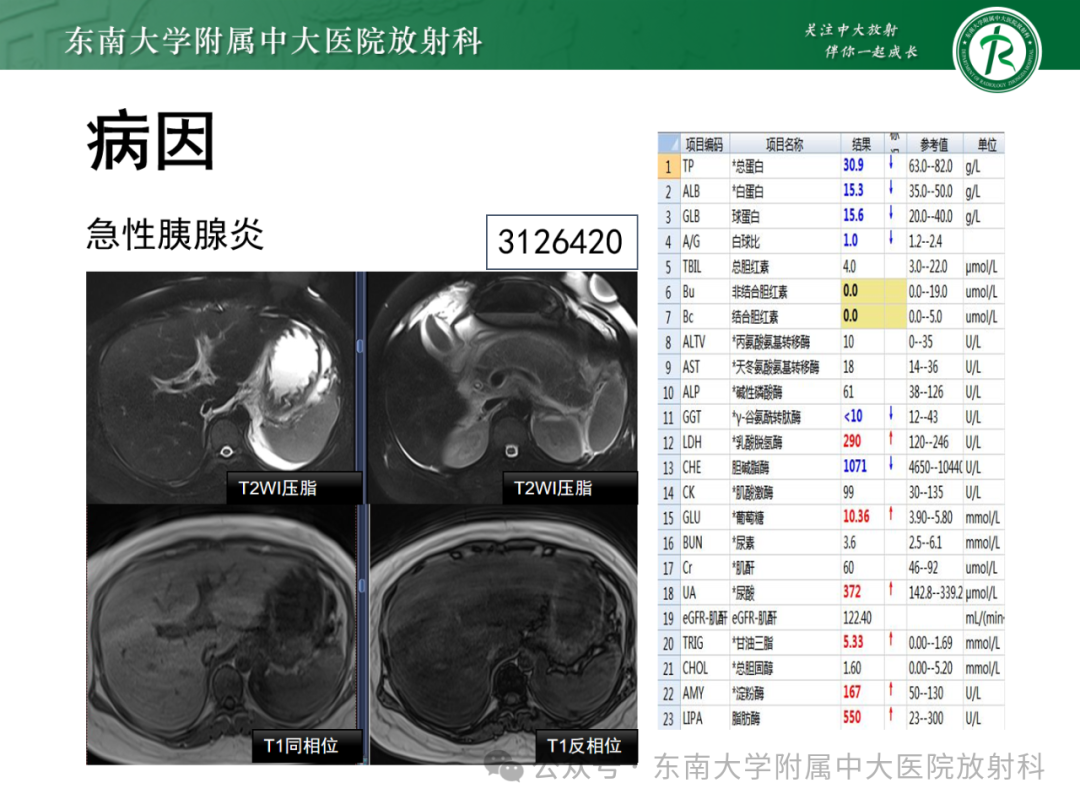This screenshot has width=1080, height=810.
Task: Click the 单位 column header
Action: point(987,144)
